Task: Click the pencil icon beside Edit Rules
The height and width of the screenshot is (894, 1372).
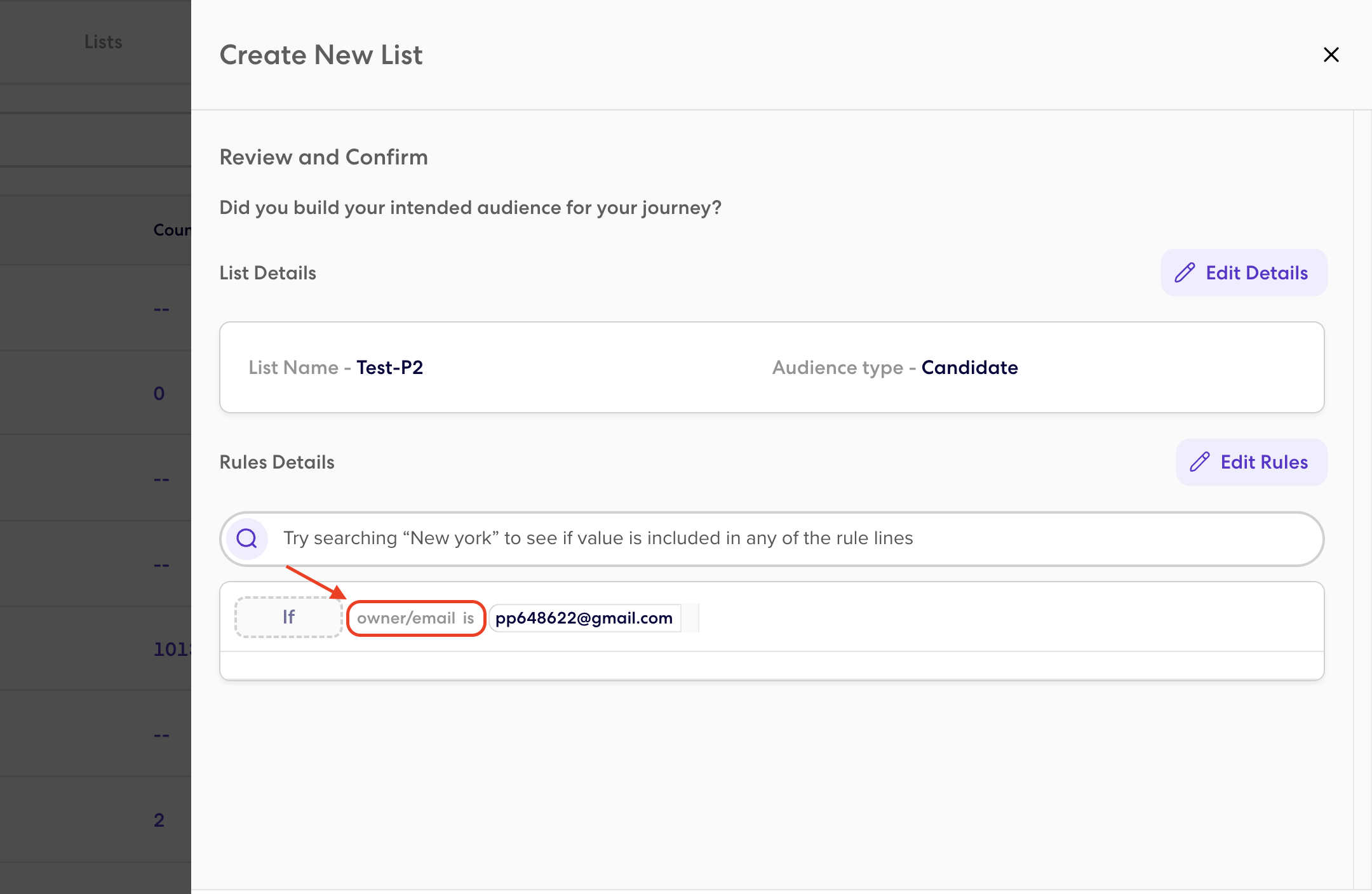Action: [1199, 462]
